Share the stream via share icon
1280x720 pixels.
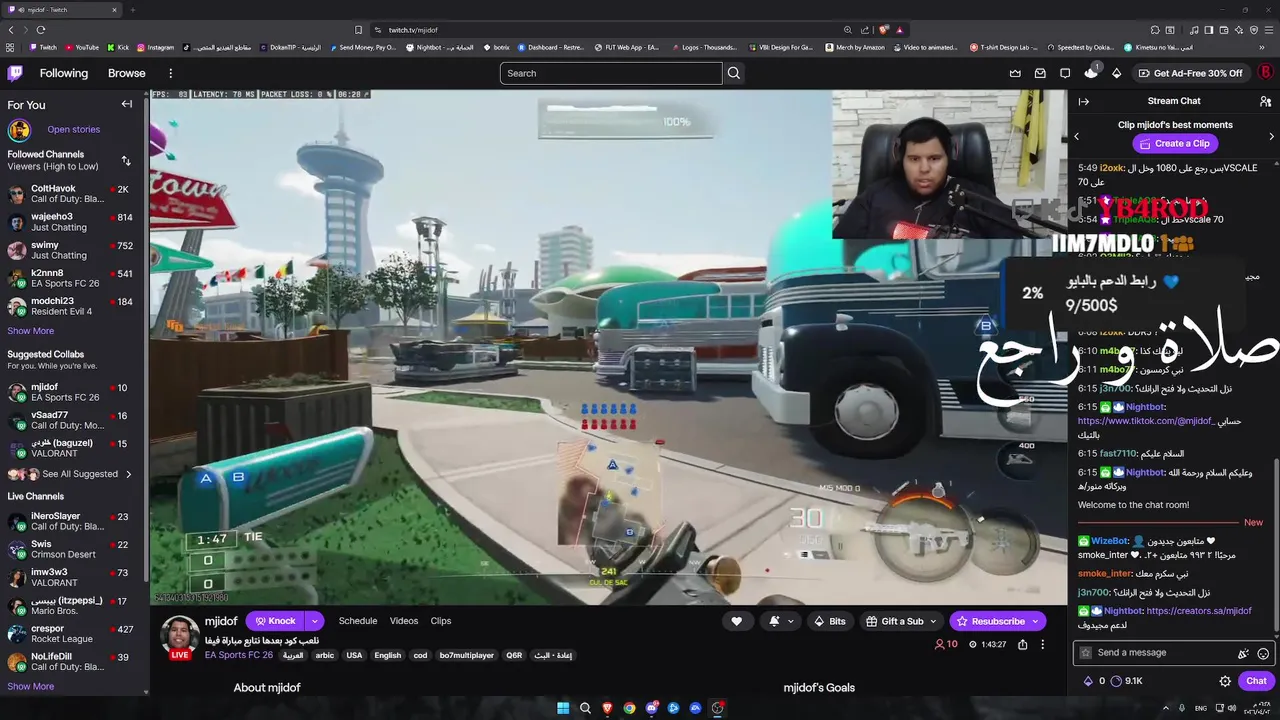click(1022, 645)
